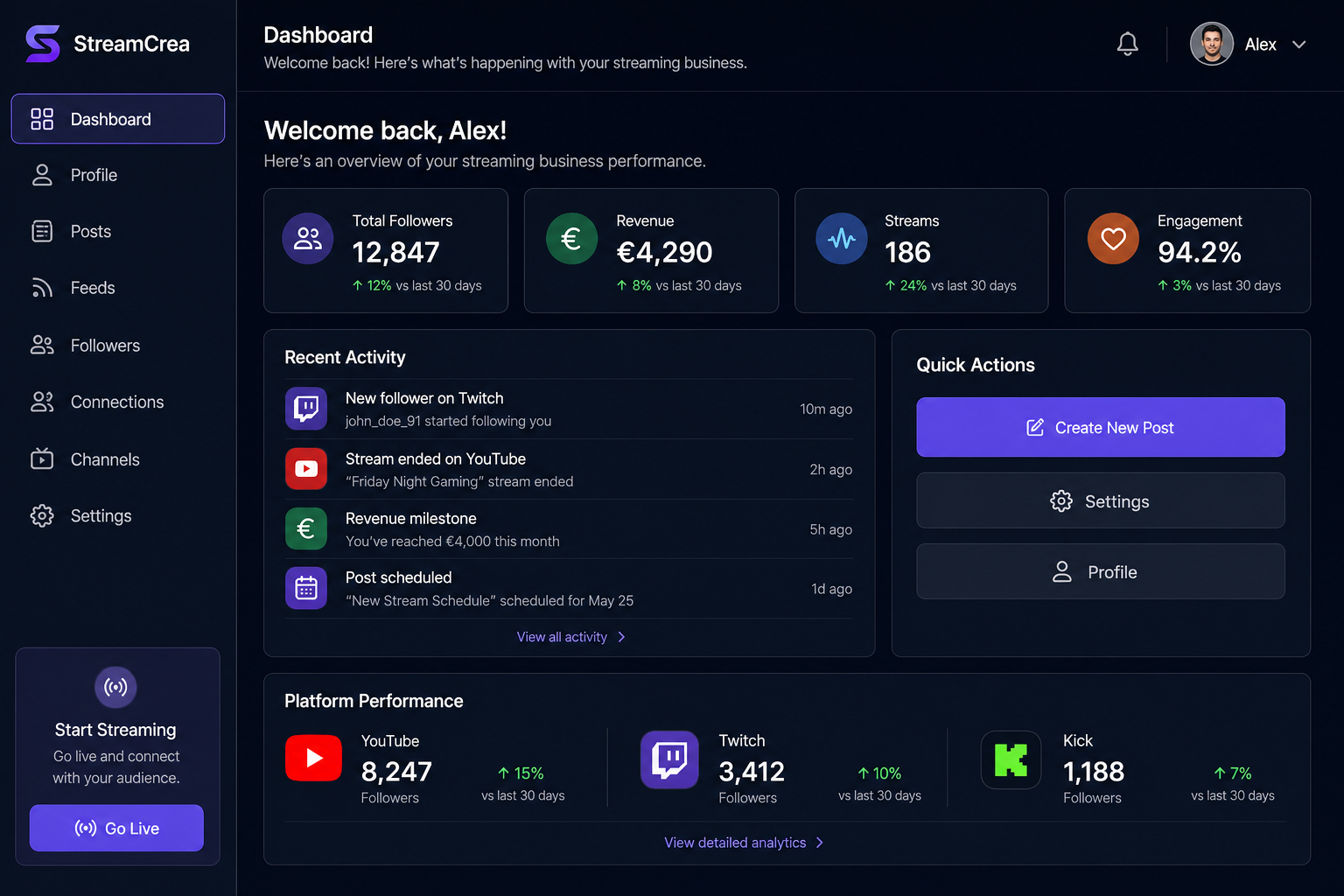This screenshot has width=1344, height=896.
Task: Go to Posts in sidebar
Action: pos(118,231)
